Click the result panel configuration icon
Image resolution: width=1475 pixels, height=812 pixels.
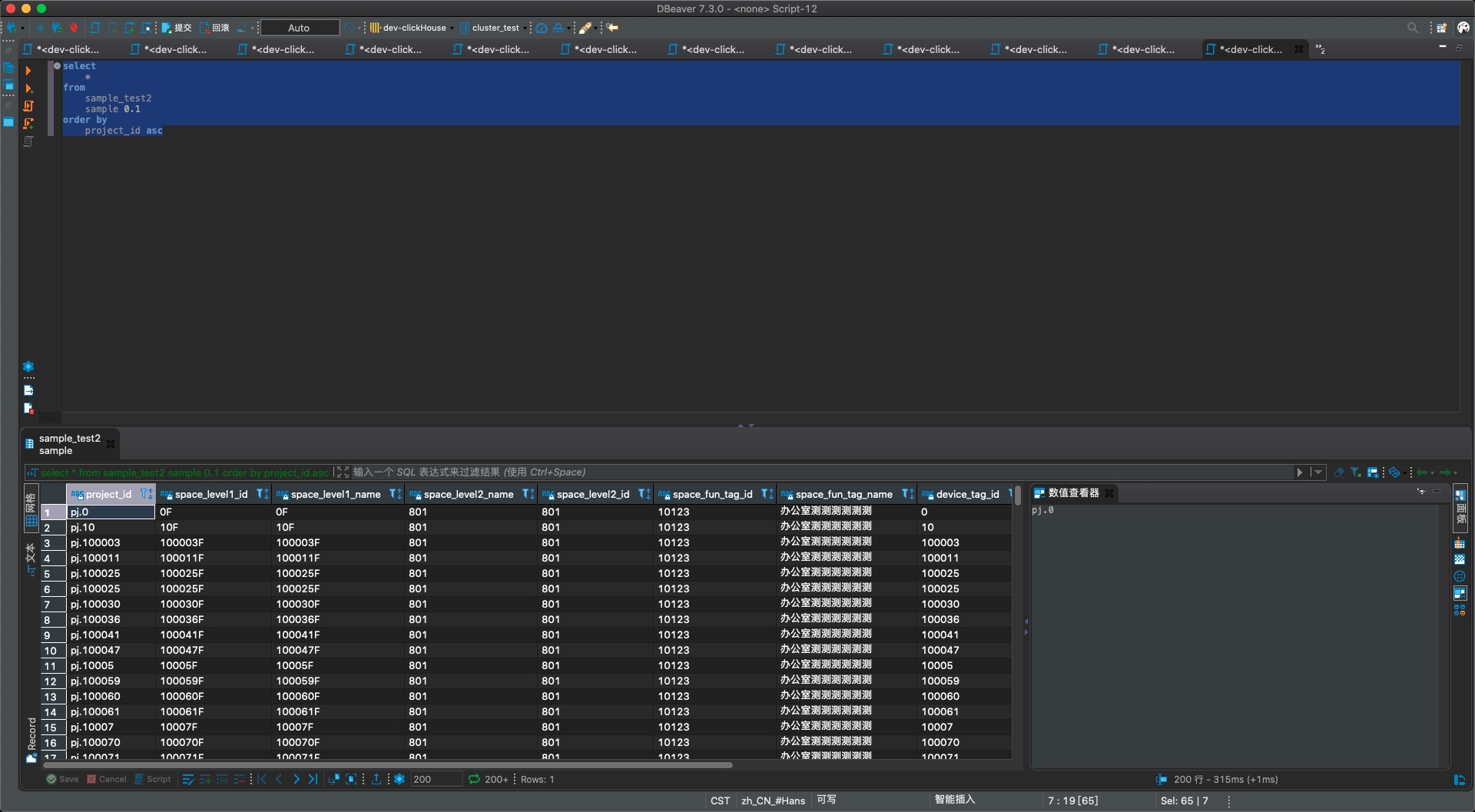(1373, 472)
